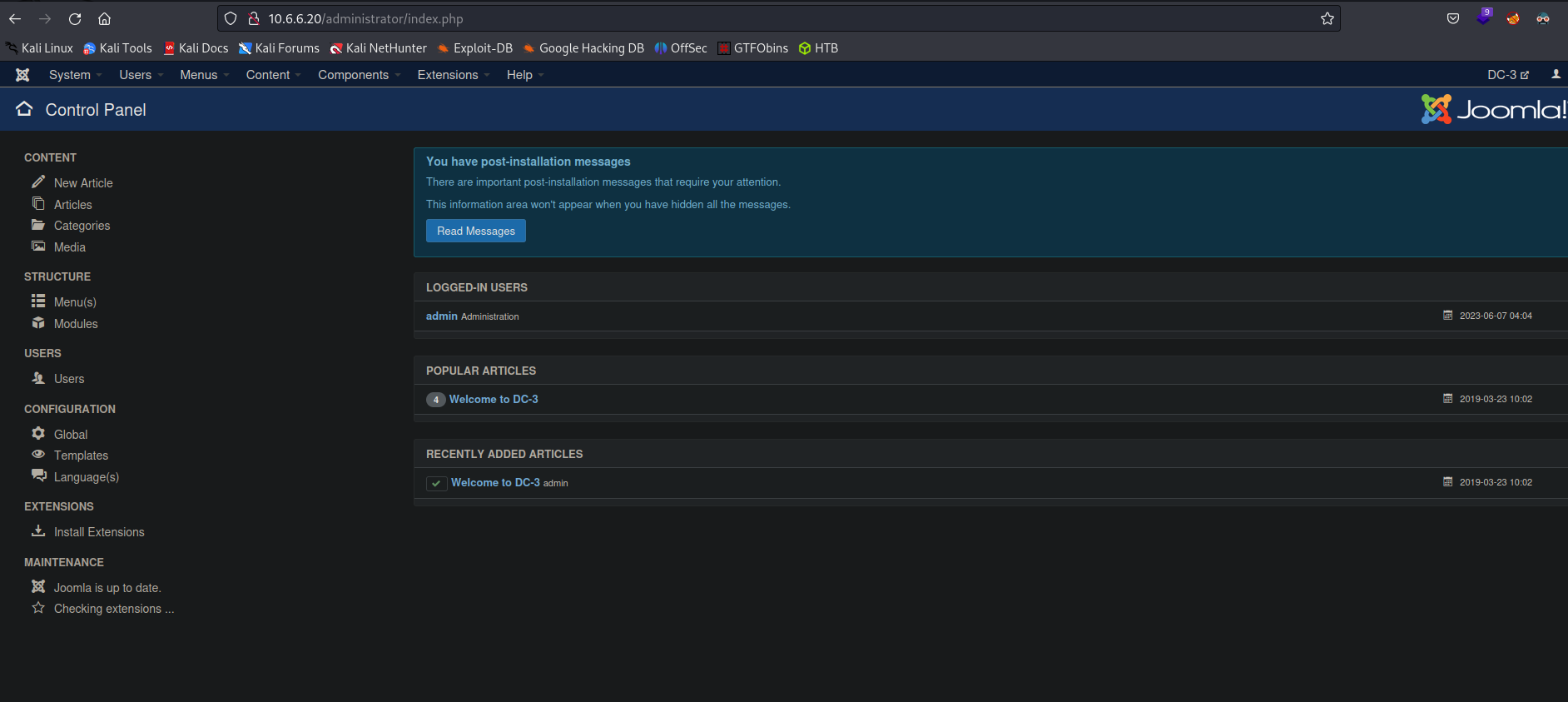The width and height of the screenshot is (1568, 702).
Task: Click the Media image icon in the sidebar
Action: point(38,246)
